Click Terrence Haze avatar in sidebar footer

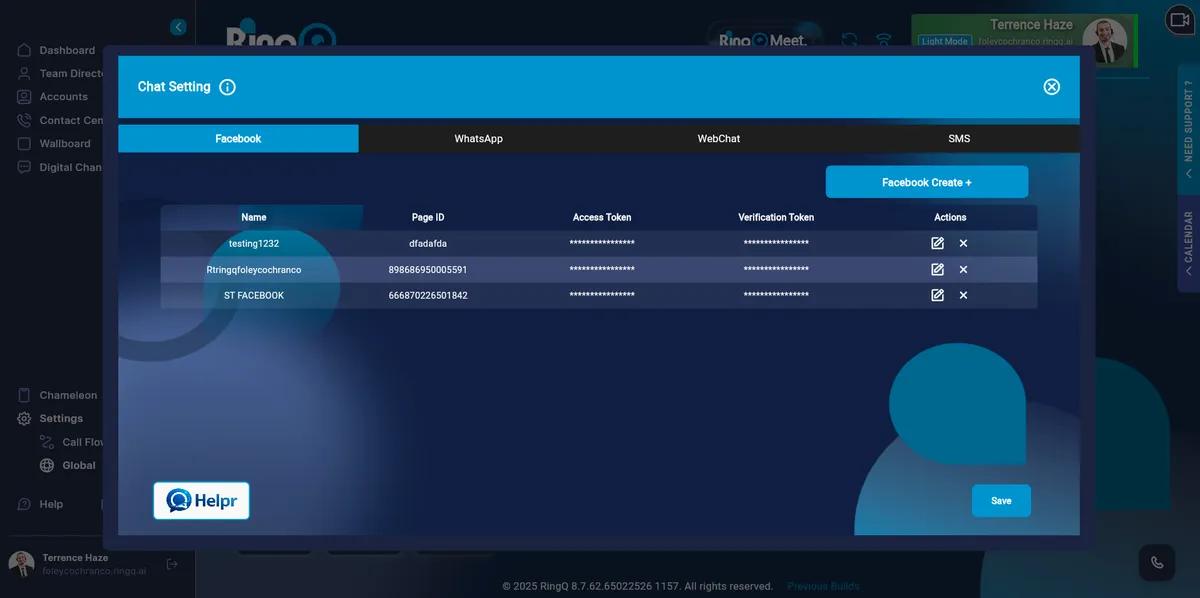21,564
